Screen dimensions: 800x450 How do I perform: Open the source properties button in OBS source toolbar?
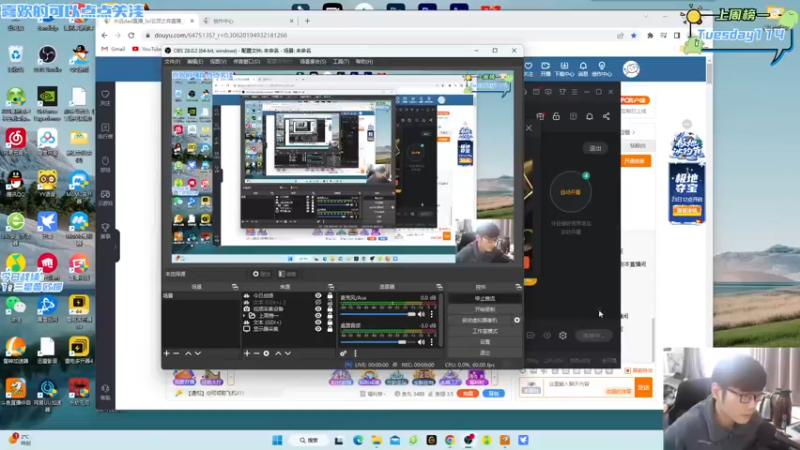tap(261, 274)
